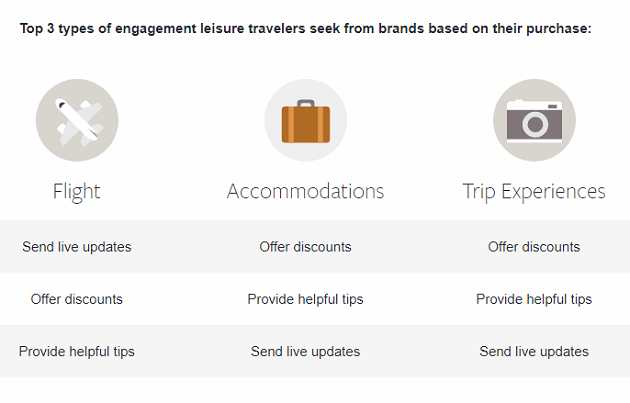Select the Flight column heading
The image size is (630, 403).
click(x=76, y=191)
